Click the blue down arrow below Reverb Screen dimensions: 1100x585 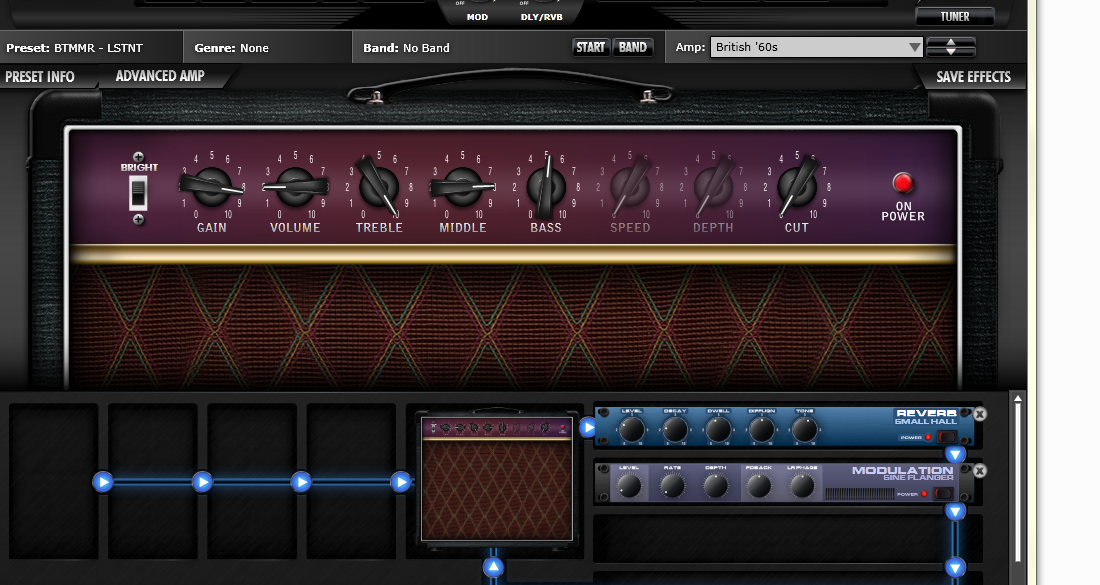pyautogui.click(x=955, y=454)
